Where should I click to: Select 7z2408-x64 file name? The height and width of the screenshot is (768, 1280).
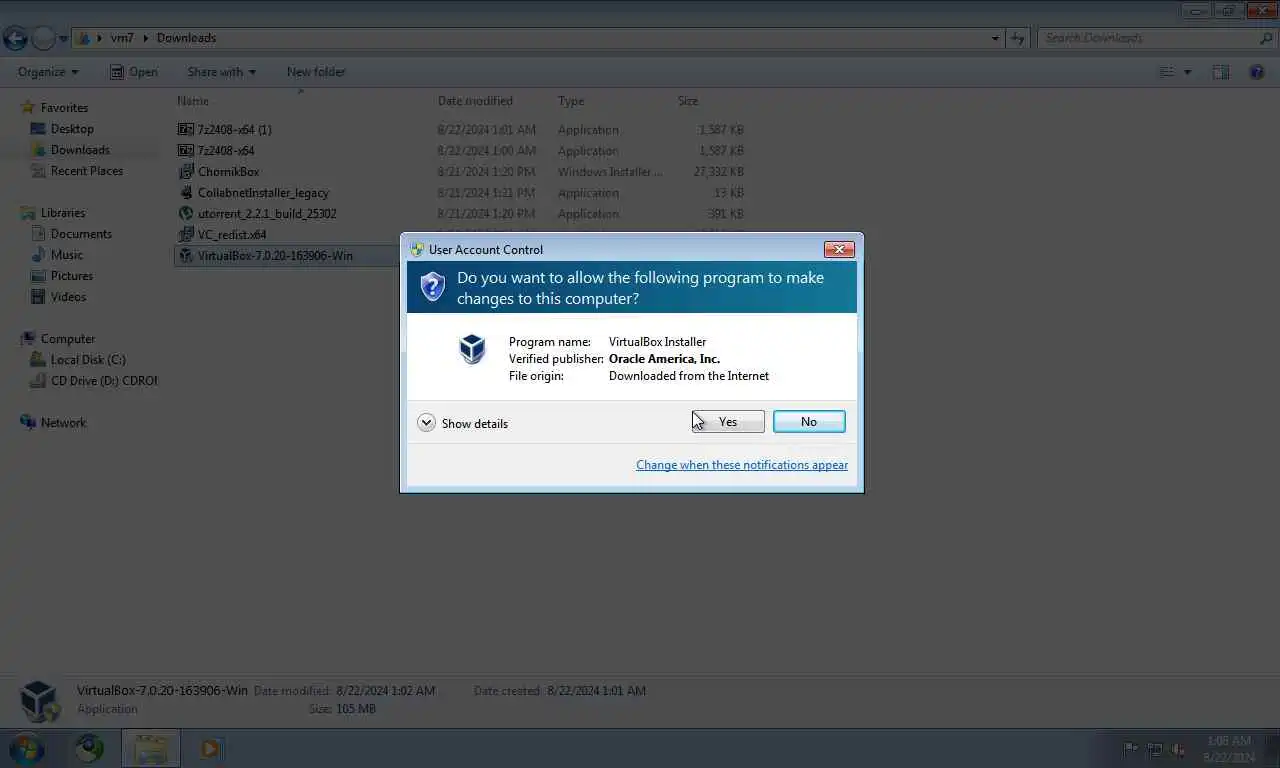click(226, 150)
